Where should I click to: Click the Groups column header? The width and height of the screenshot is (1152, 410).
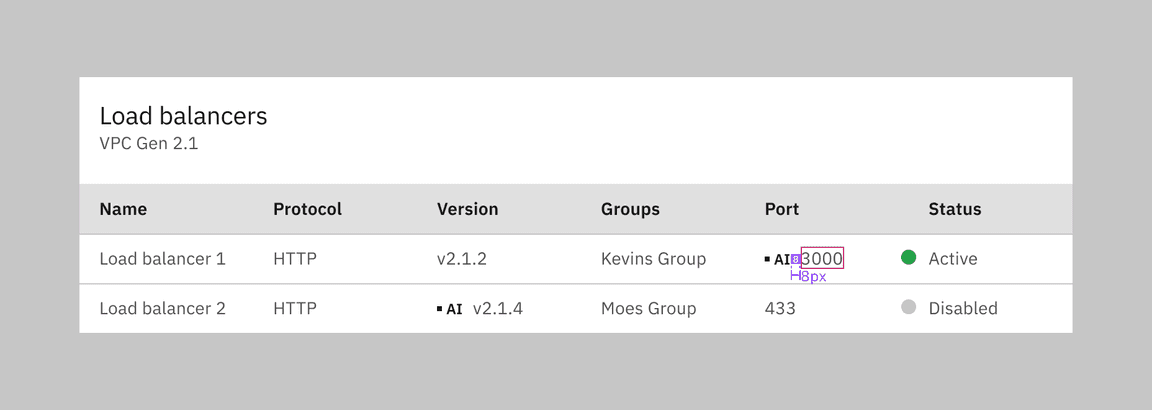click(x=630, y=209)
